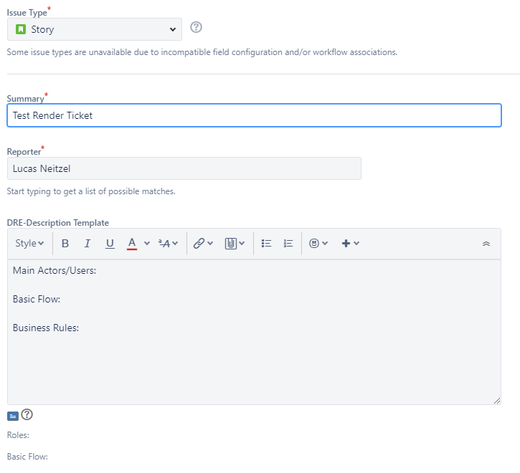Select the Story icon in Issue Type
Viewport: 520px width, 473px height.
click(x=21, y=29)
